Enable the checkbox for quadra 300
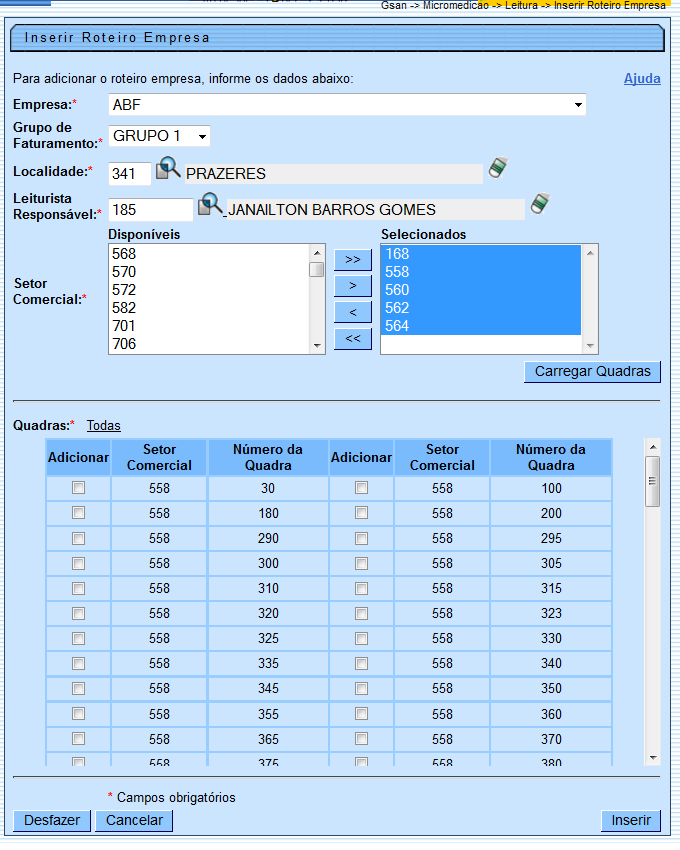This screenshot has width=680, height=850. (x=78, y=563)
